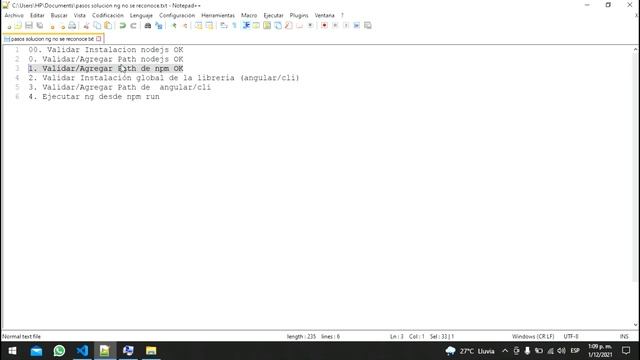
Task: Click the UTF-8 encoding status entry
Action: click(571, 337)
